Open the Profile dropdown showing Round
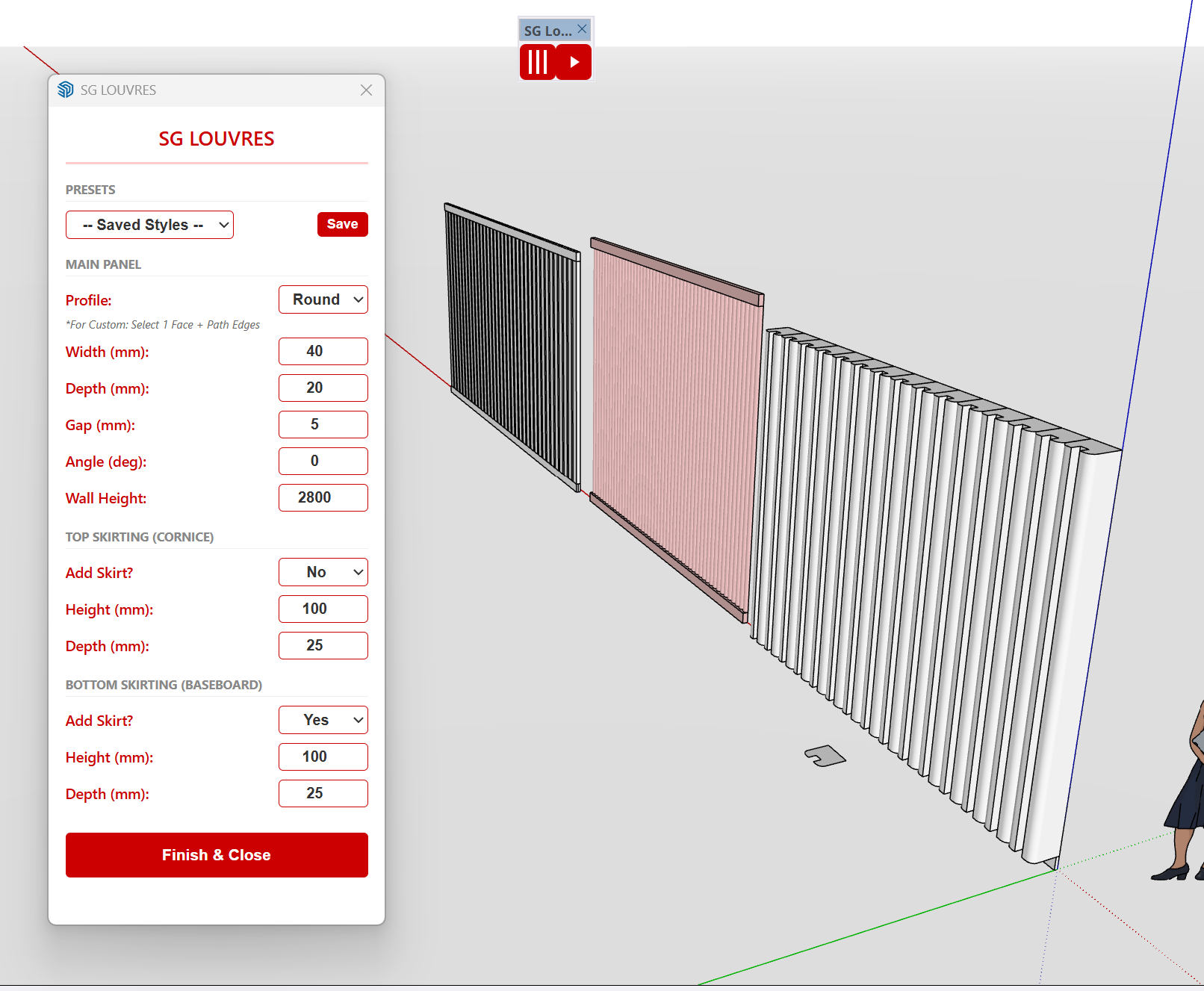 [323, 299]
